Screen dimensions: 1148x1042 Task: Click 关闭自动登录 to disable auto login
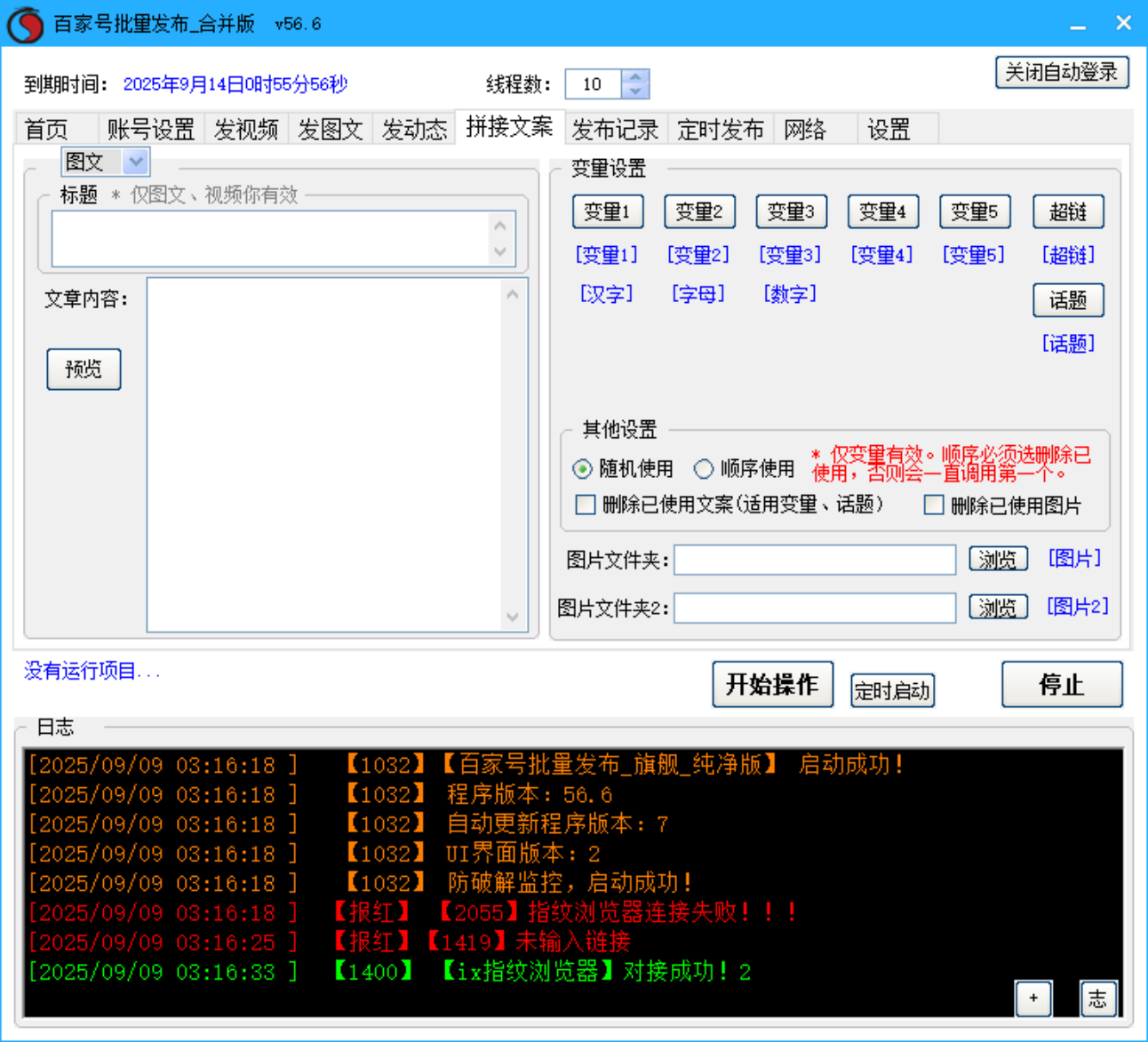click(1061, 72)
